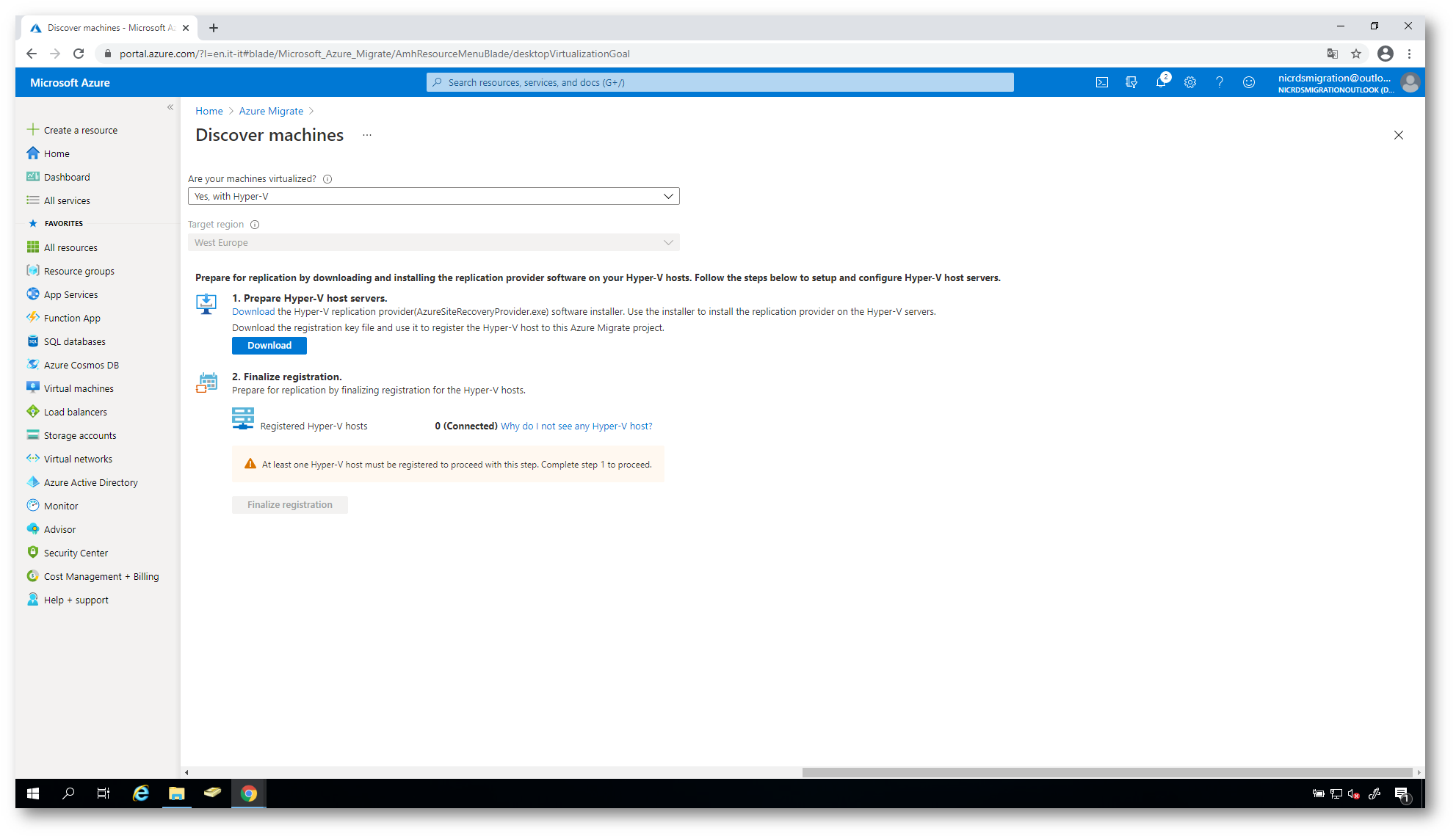The height and width of the screenshot is (839, 1456).
Task: Click the account avatar picture
Action: (x=1410, y=83)
